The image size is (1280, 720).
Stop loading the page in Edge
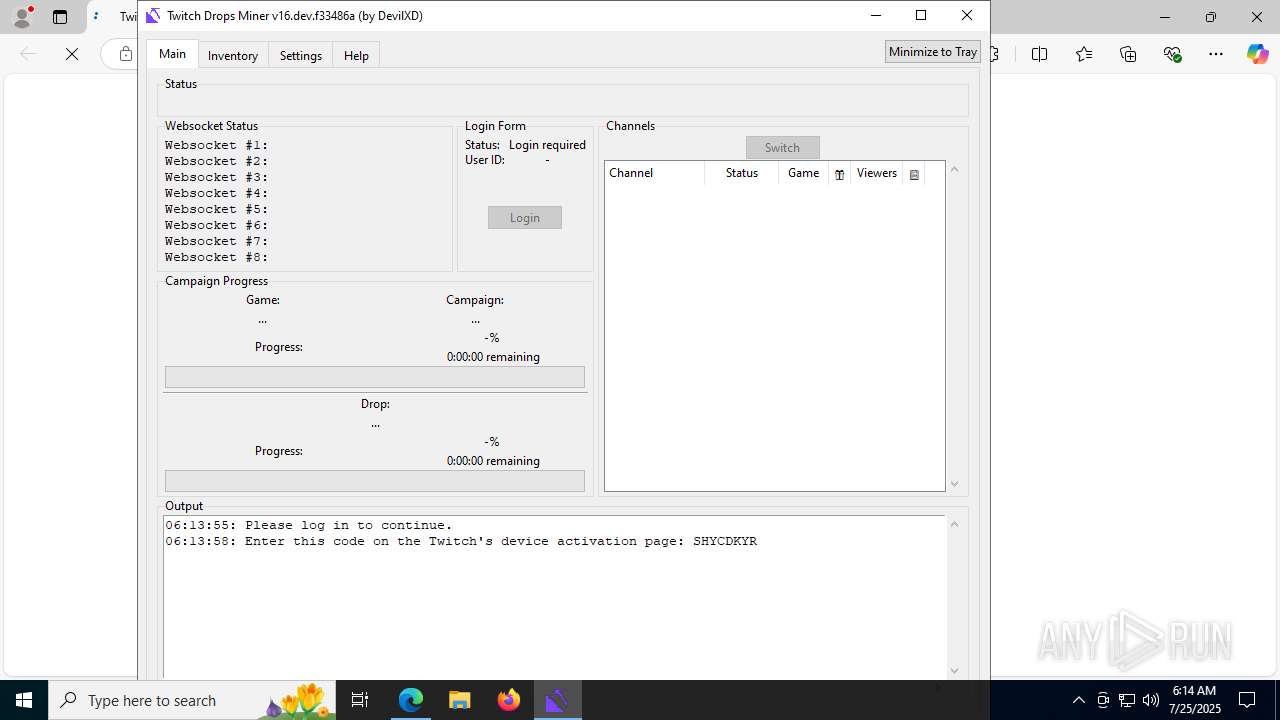point(72,54)
